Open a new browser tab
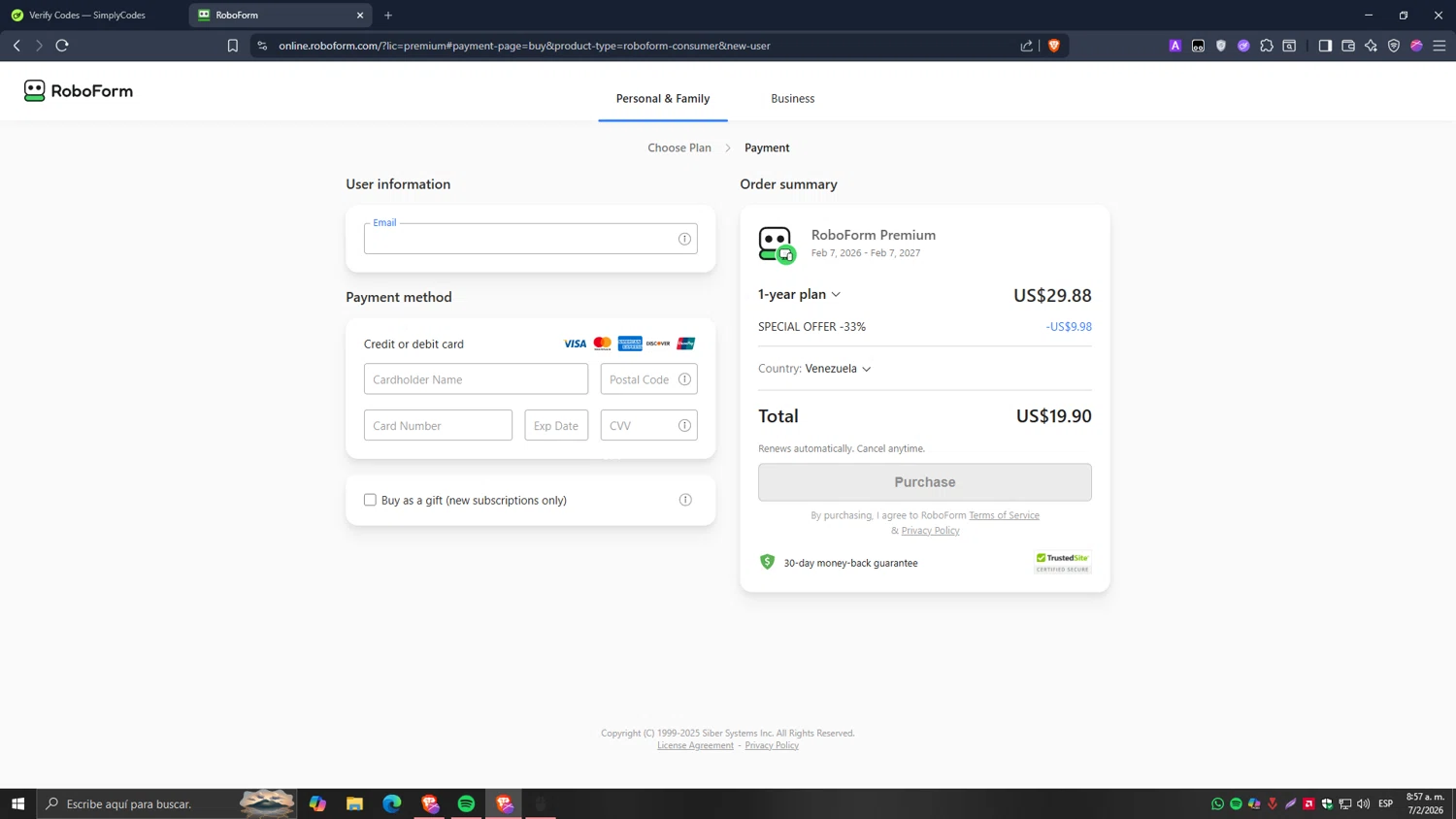Viewport: 1456px width, 819px height. tap(388, 16)
